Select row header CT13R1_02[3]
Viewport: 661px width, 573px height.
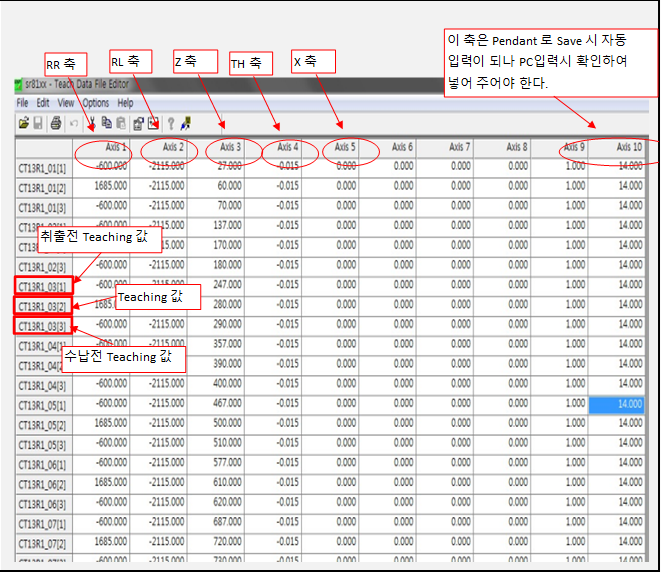click(x=44, y=267)
